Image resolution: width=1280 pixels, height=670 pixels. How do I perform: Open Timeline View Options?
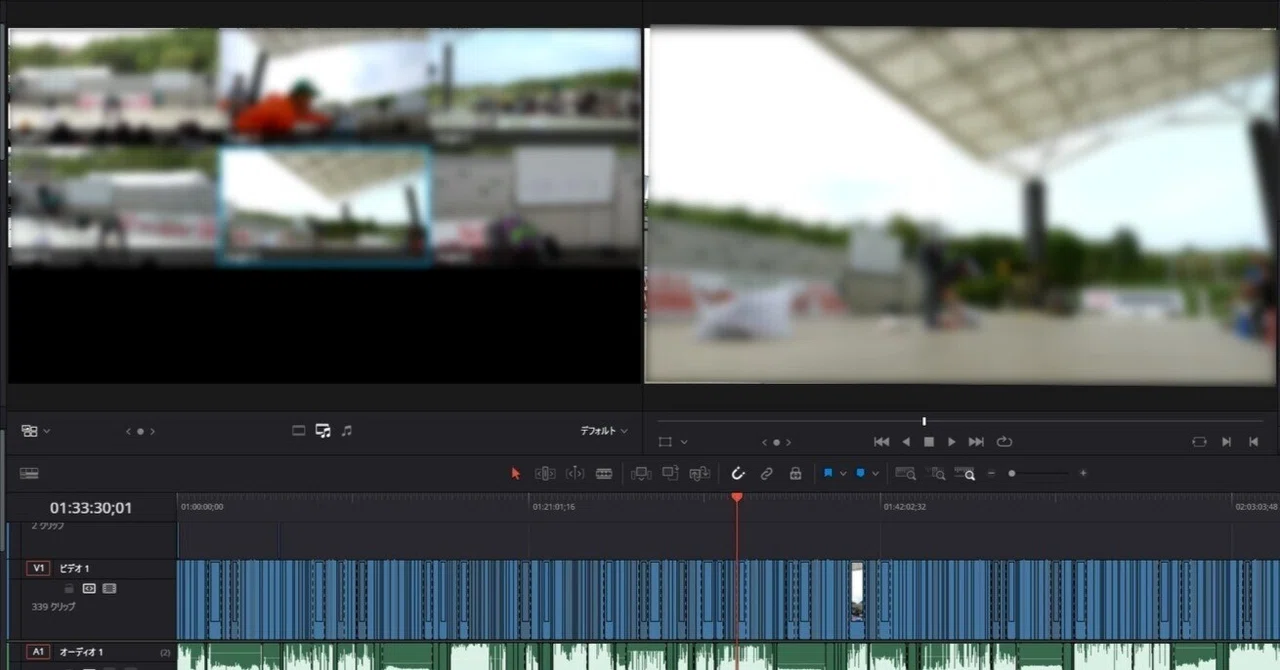[x=29, y=473]
